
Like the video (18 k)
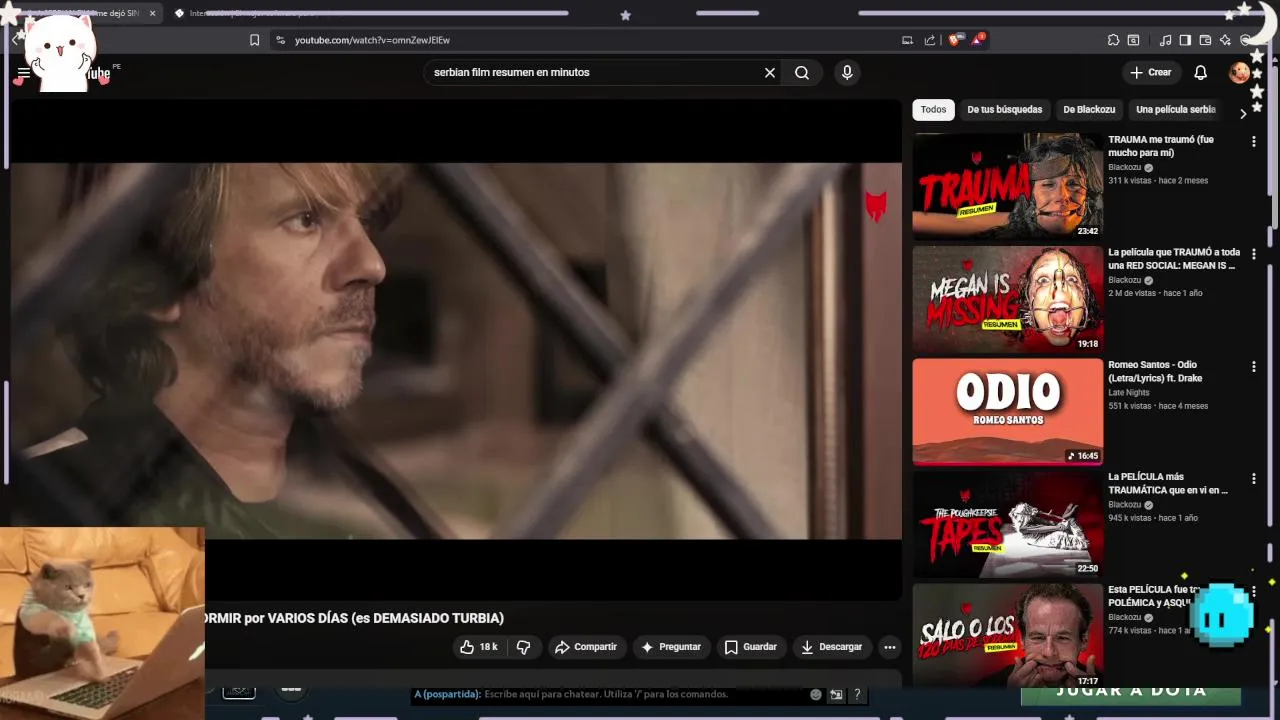click(x=478, y=647)
